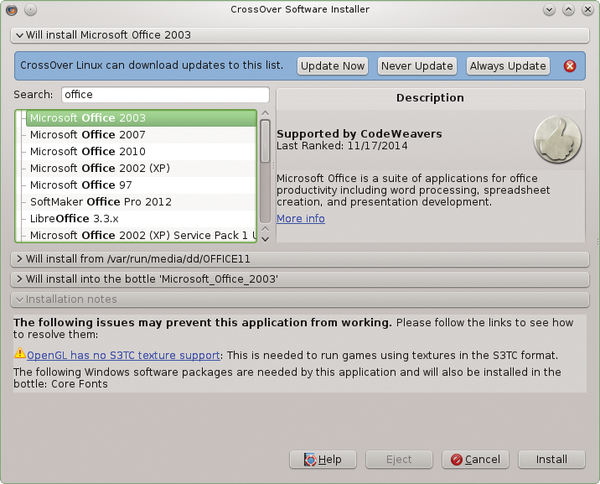Choose Never Update
The height and width of the screenshot is (484, 600).
click(417, 66)
